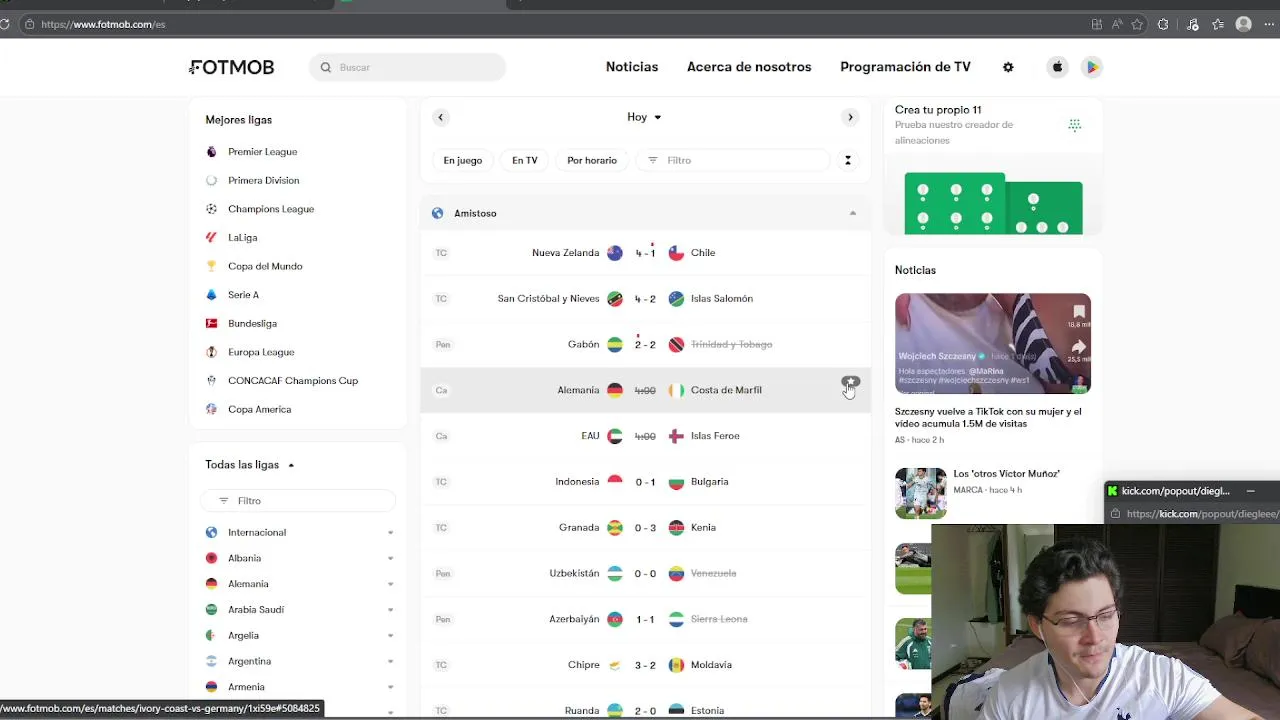Open Granada vs Kenia match

[645, 528]
